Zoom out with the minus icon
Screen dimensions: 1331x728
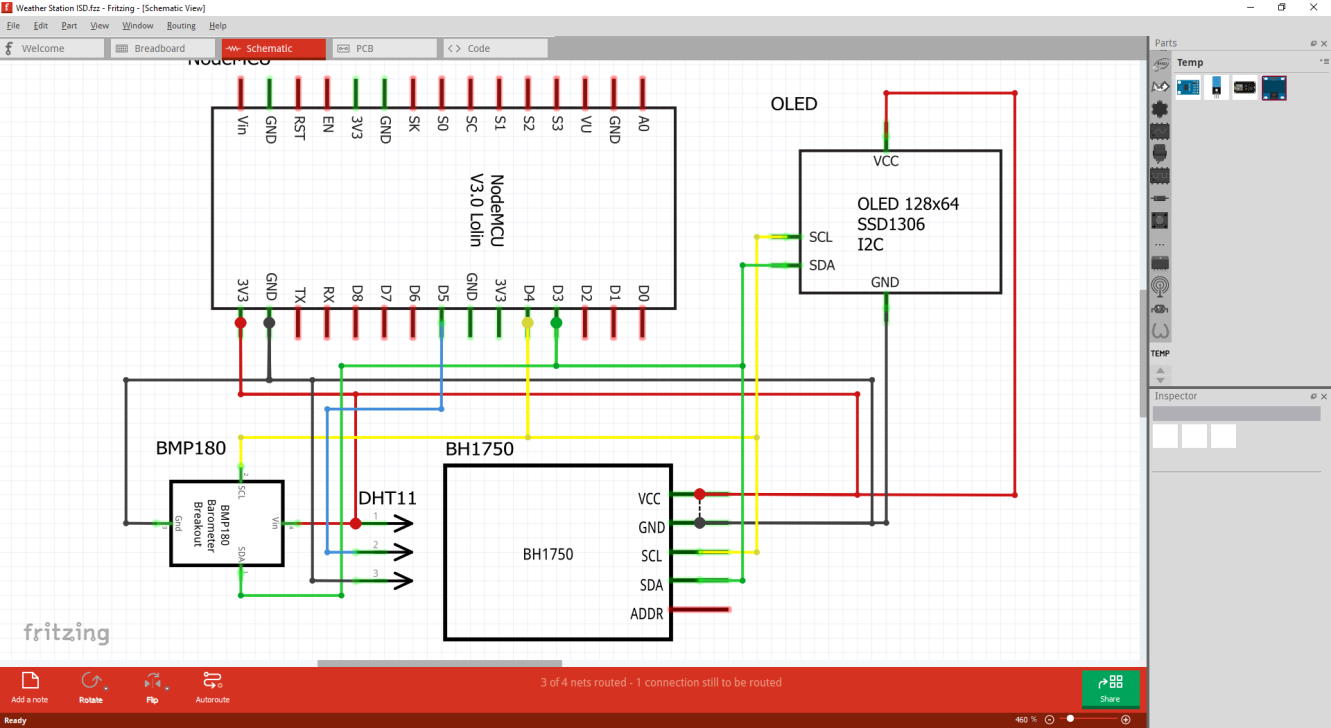click(1049, 720)
